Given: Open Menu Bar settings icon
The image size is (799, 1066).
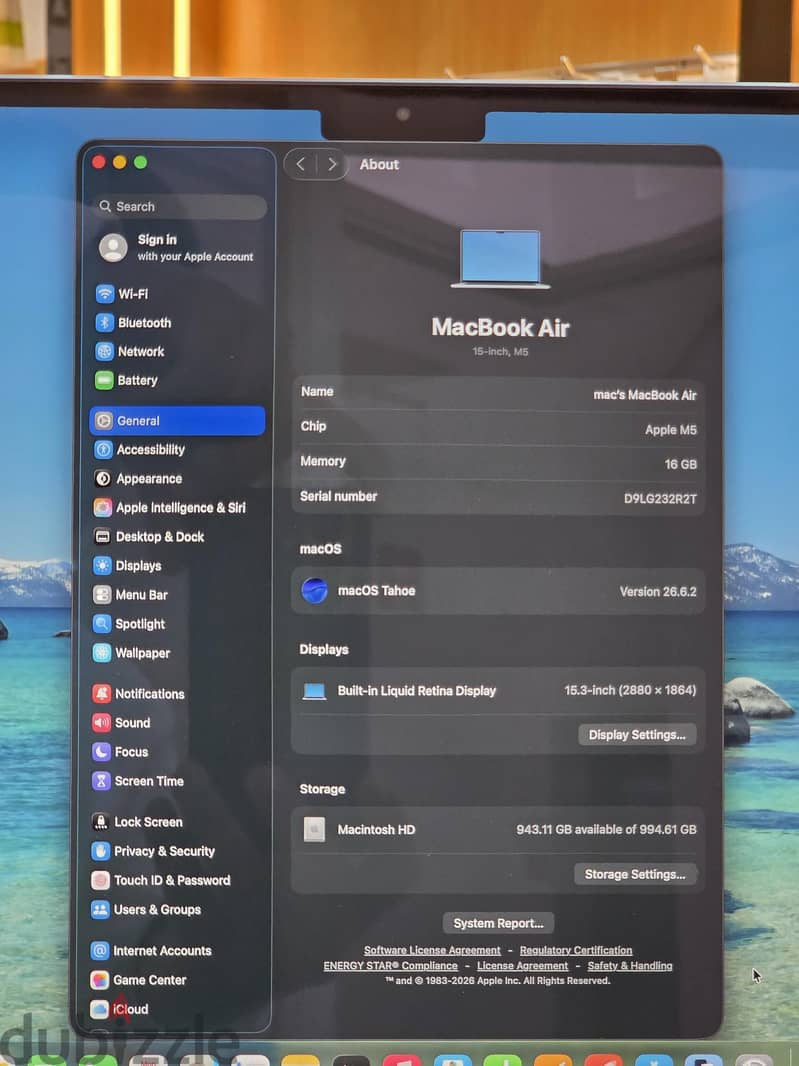Looking at the screenshot, I should [x=102, y=595].
